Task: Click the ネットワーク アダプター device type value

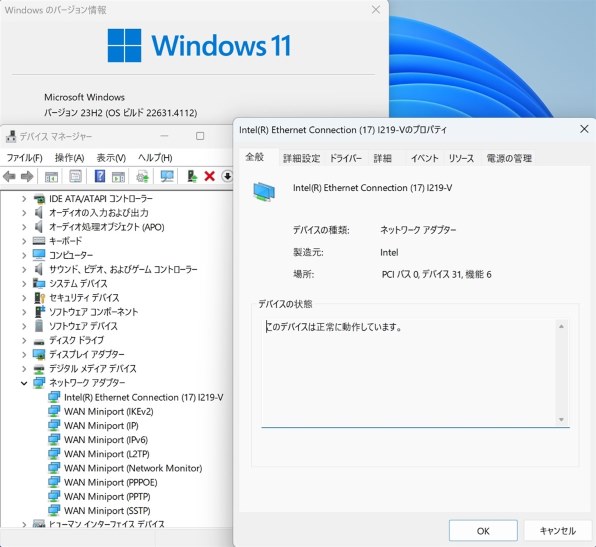Action: tap(418, 230)
